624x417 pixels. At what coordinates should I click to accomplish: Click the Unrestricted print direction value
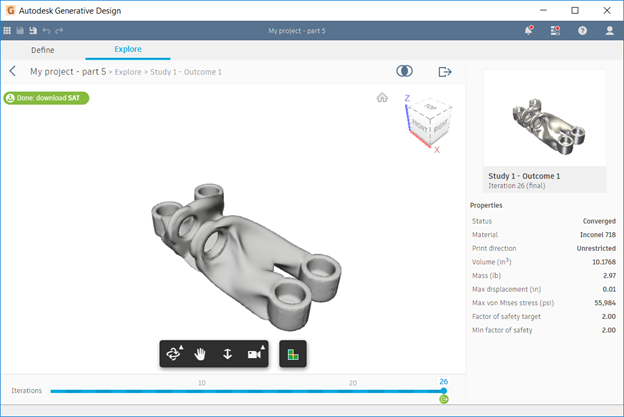coord(596,248)
